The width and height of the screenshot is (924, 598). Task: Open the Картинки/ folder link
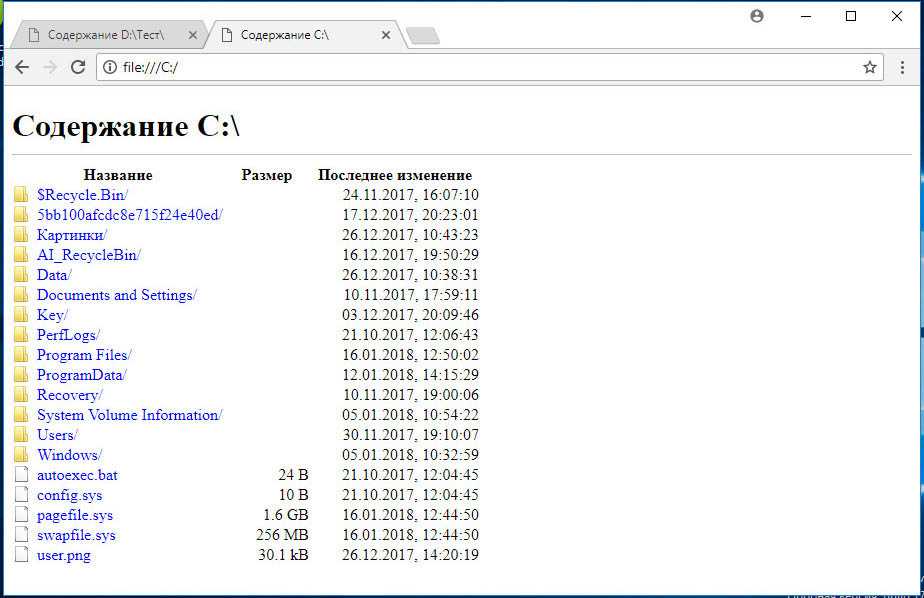tap(72, 235)
